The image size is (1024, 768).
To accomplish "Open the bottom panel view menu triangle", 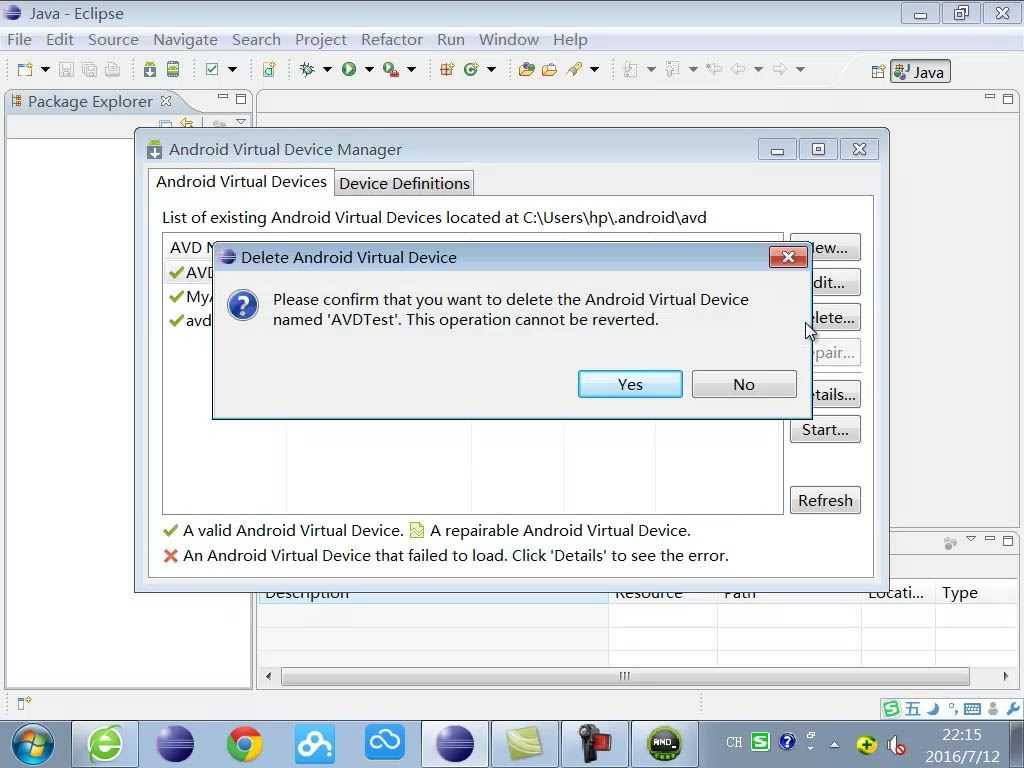I will tap(971, 539).
